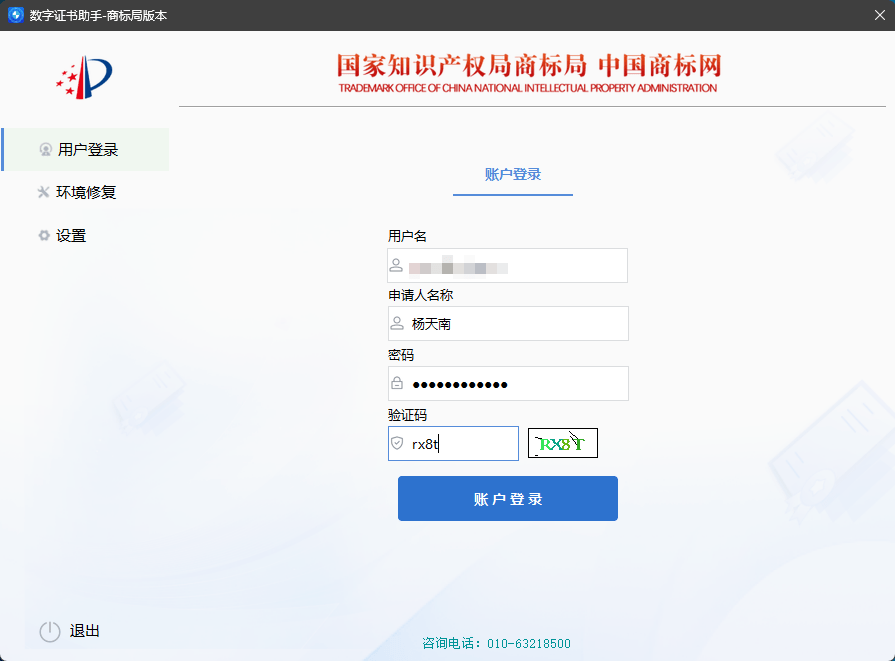
Task: Refresh the RX8T captcha image
Action: pyautogui.click(x=563, y=444)
